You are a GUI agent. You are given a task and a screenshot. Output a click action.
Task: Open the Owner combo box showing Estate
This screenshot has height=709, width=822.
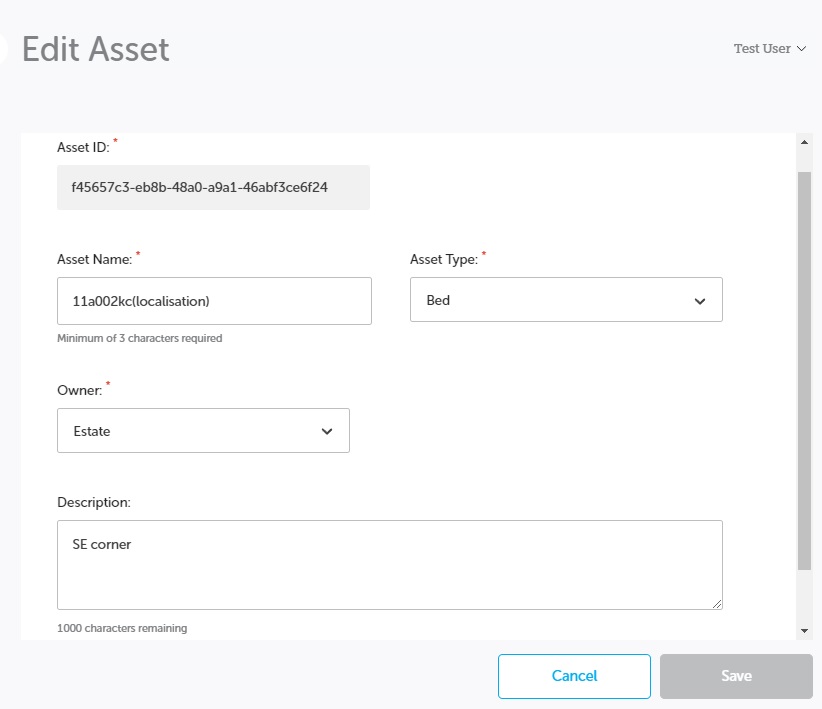tap(203, 430)
